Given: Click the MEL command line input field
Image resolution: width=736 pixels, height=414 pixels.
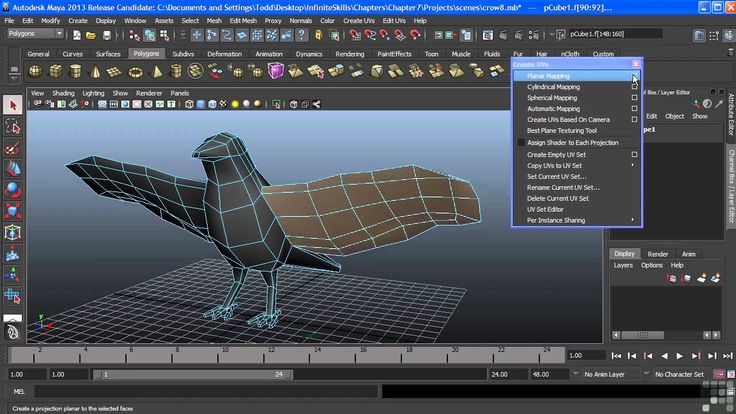Looking at the screenshot, I should coord(200,392).
